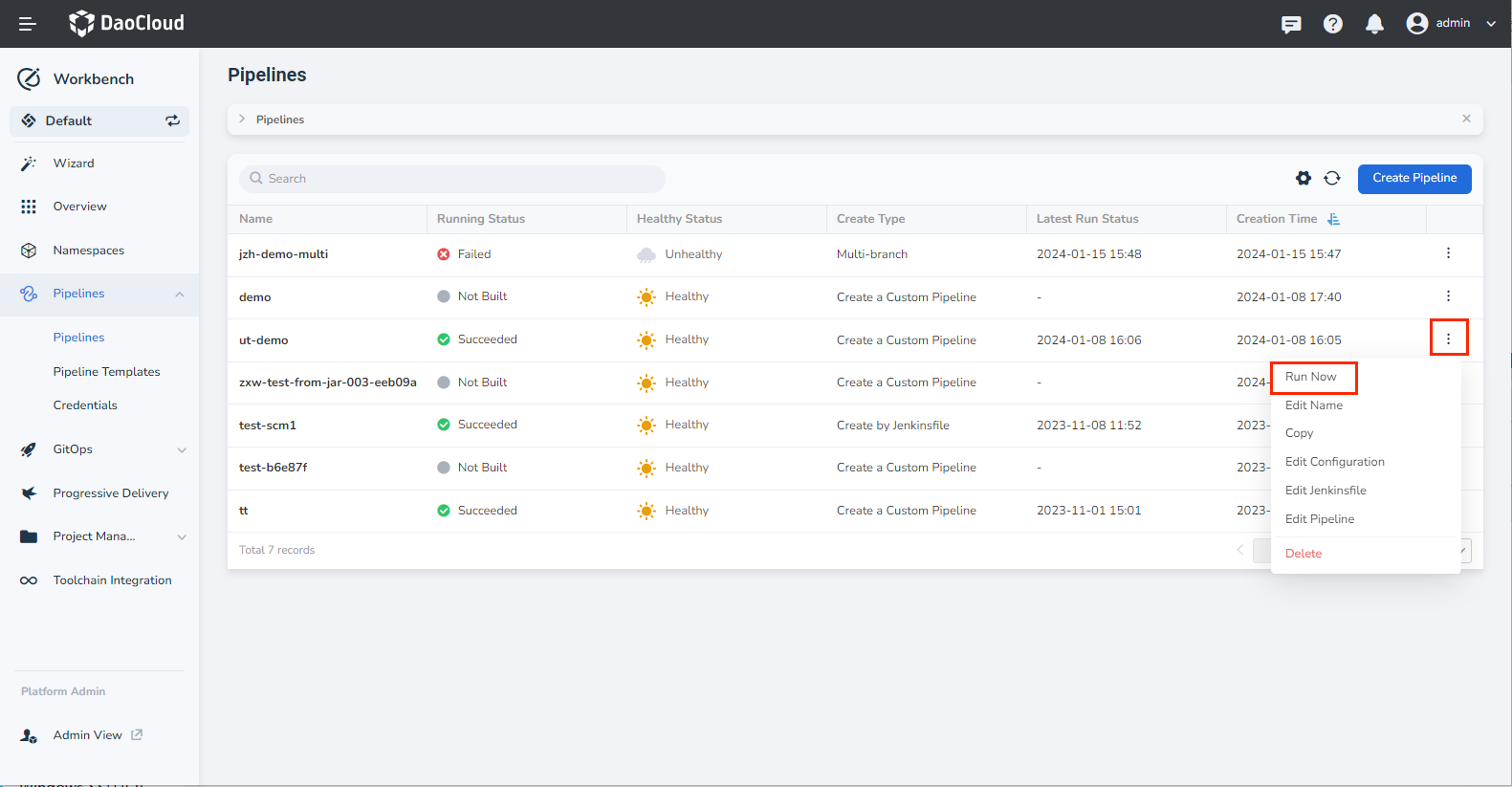Open the messages chat icon
The height and width of the screenshot is (787, 1512).
click(1291, 24)
